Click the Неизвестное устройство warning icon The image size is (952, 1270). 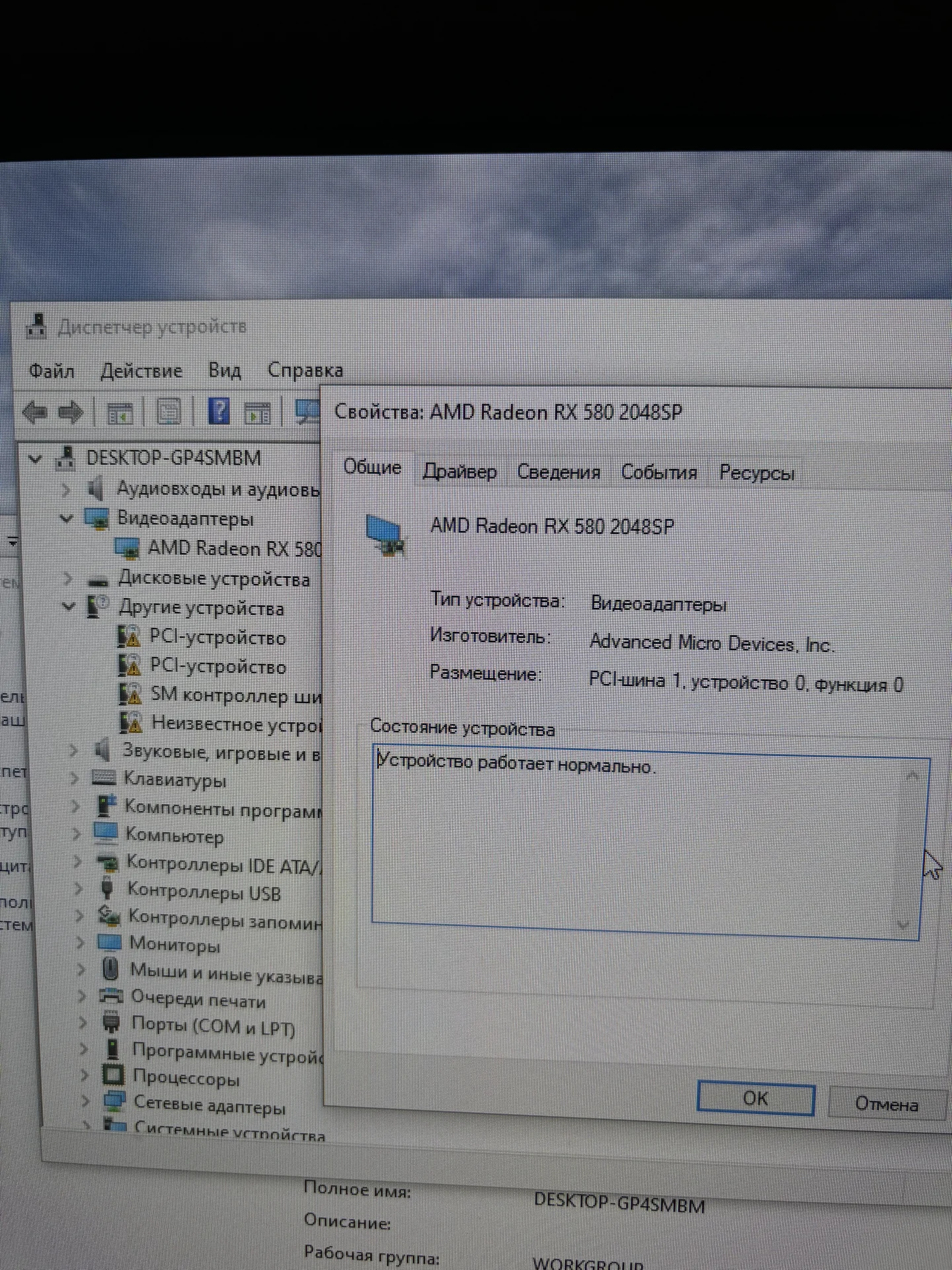tap(131, 723)
